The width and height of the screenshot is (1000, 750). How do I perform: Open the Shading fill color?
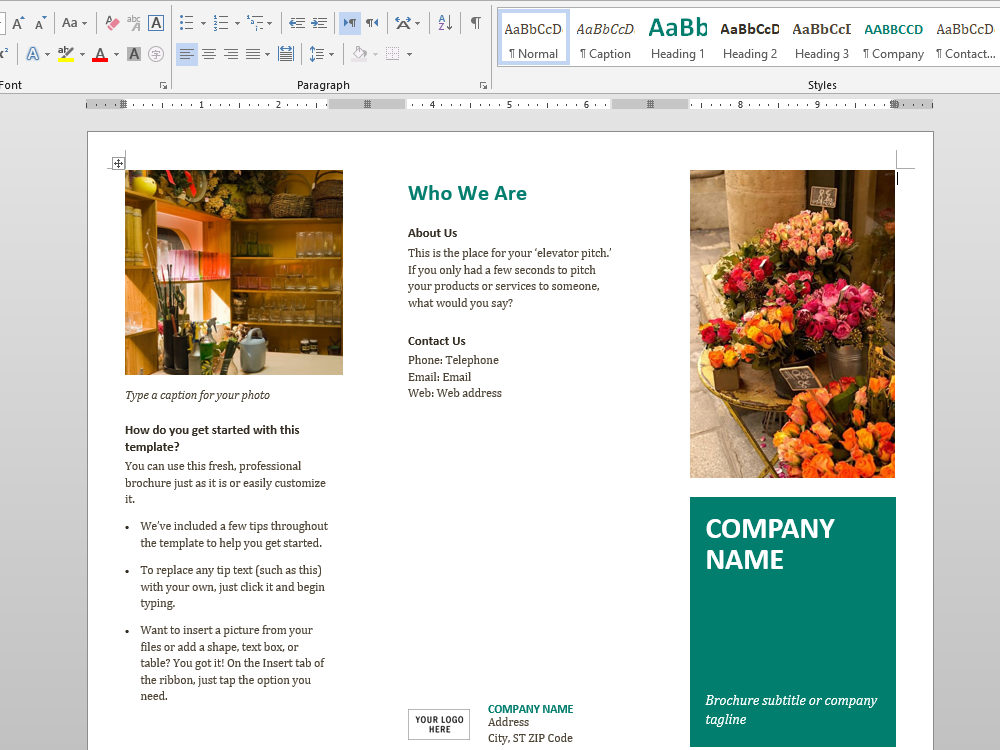360,54
